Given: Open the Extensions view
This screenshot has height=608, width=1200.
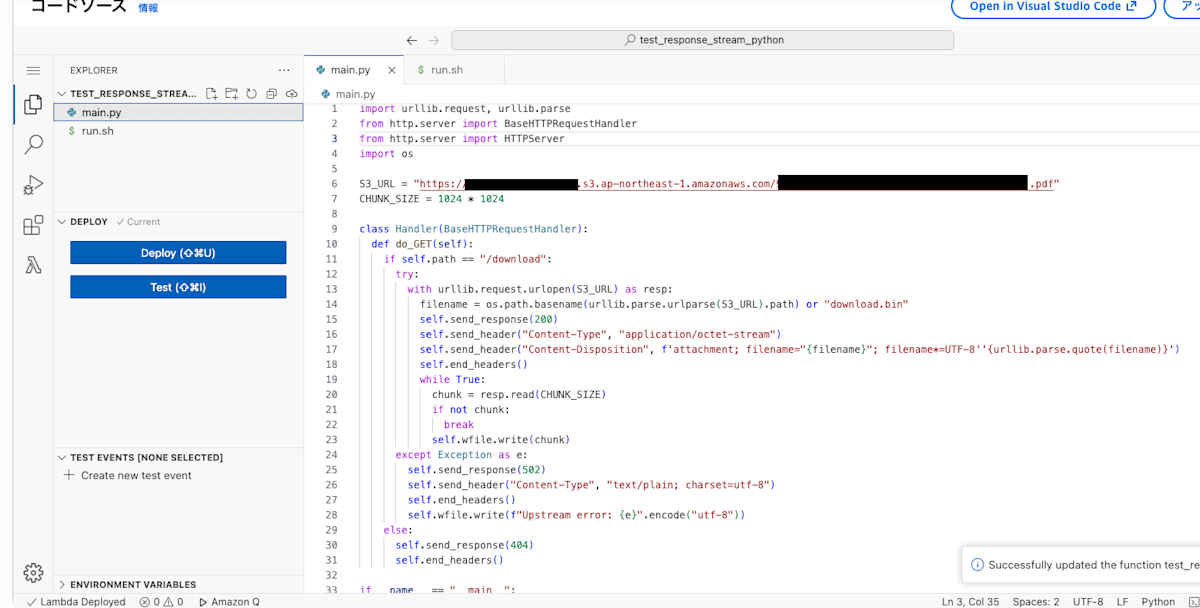Looking at the screenshot, I should (x=33, y=224).
